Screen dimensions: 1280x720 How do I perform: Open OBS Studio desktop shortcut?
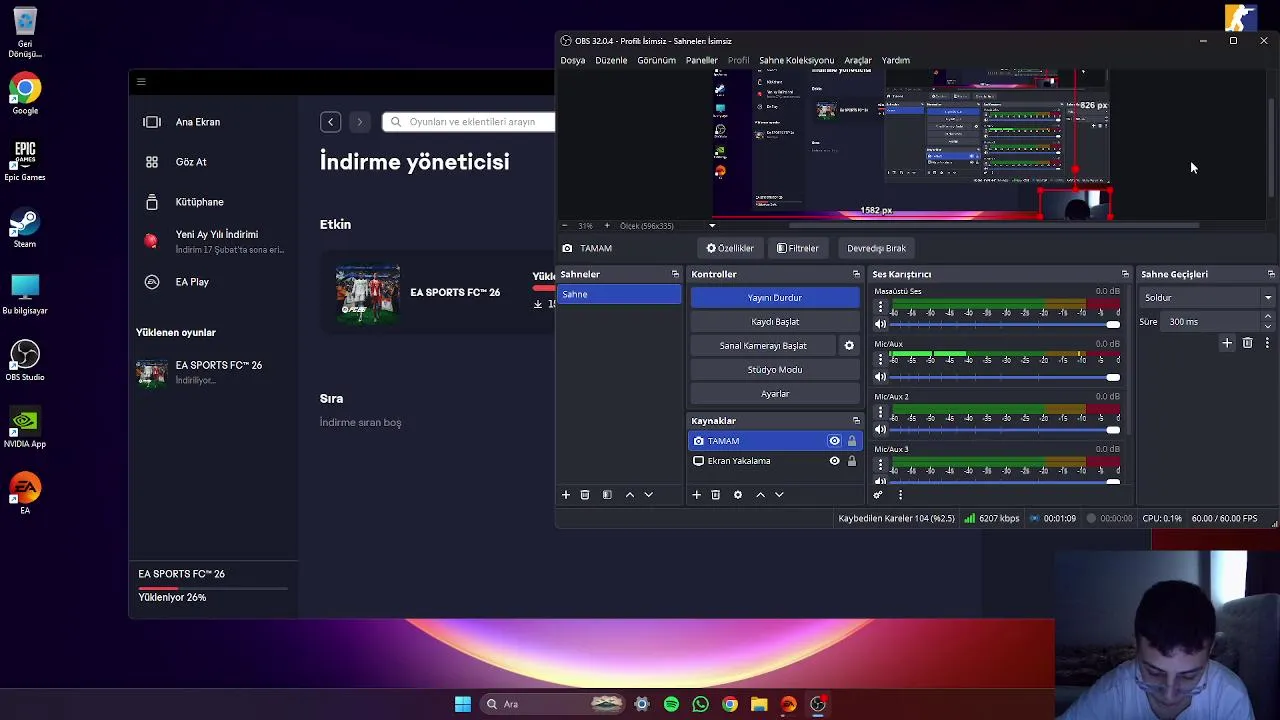click(x=25, y=361)
